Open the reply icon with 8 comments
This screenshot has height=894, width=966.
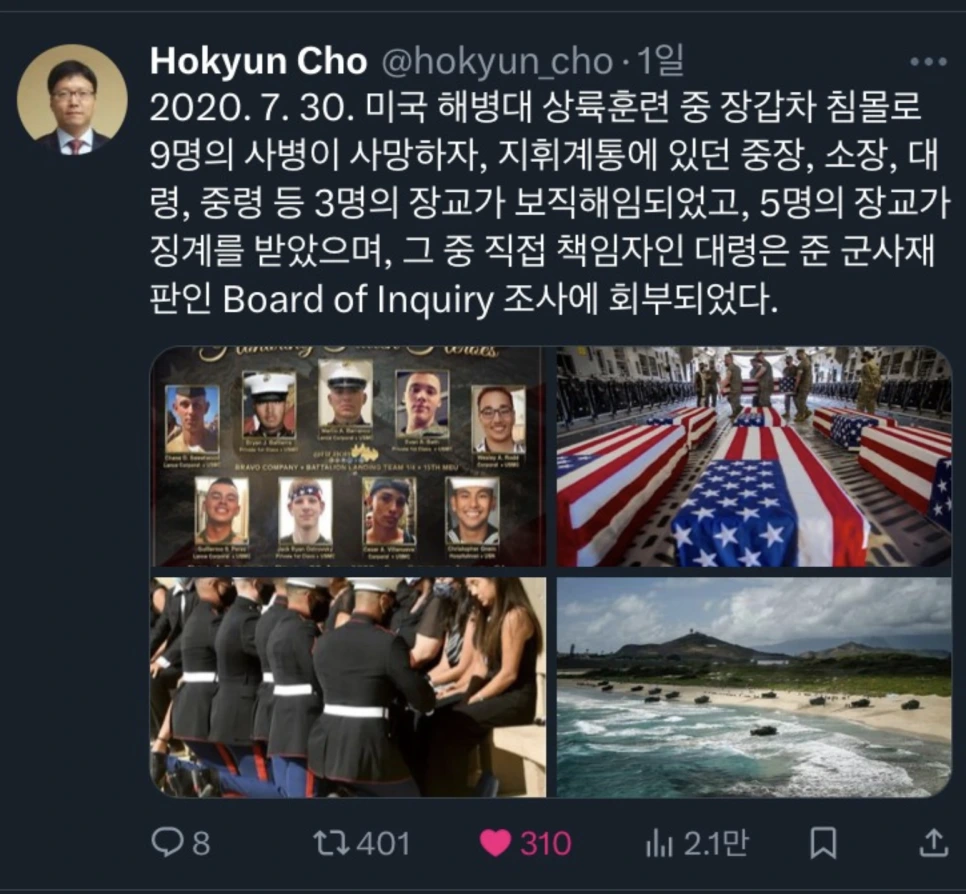tap(167, 843)
